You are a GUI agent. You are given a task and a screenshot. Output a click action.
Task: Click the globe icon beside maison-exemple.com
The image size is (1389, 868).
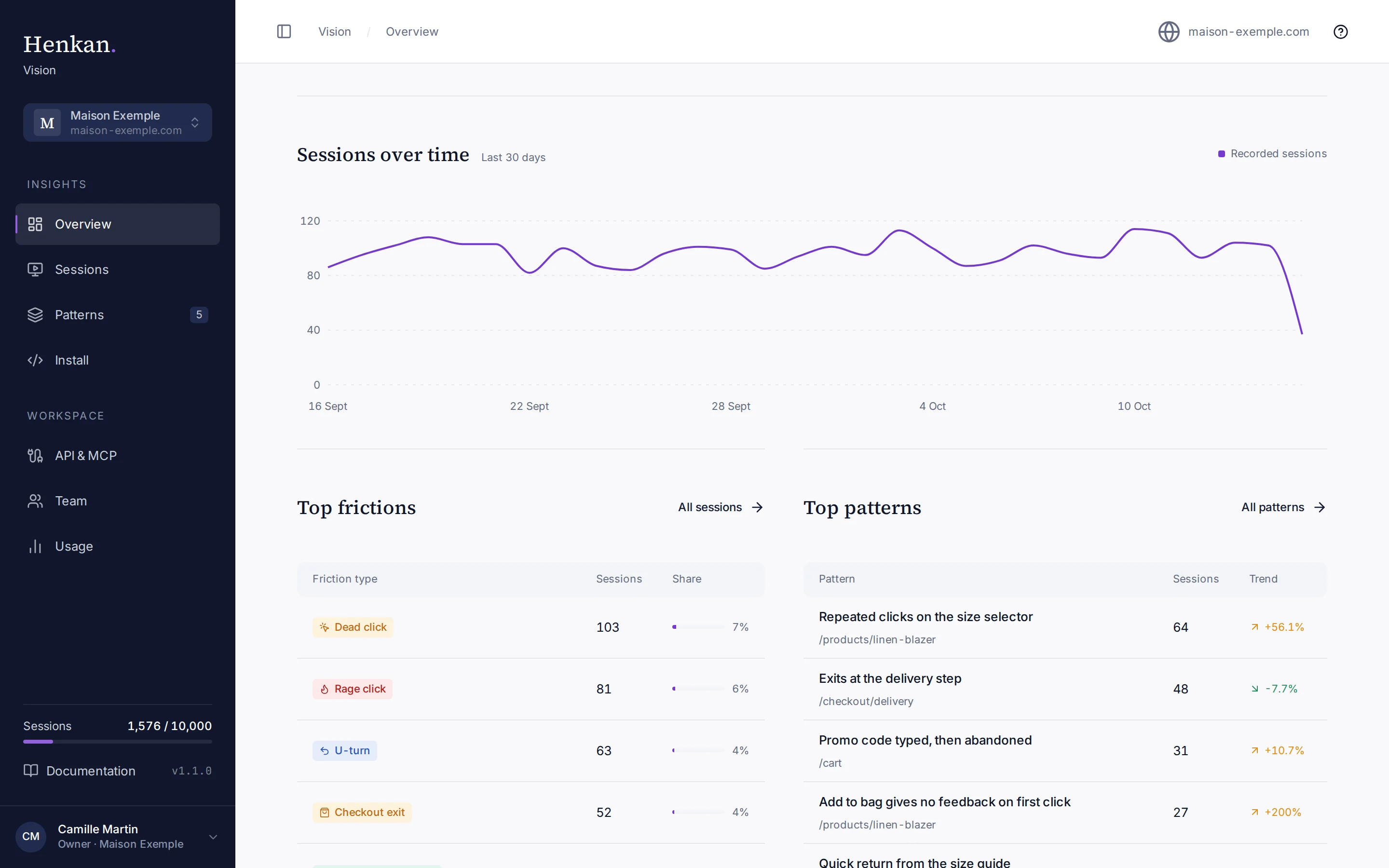[x=1169, y=31]
